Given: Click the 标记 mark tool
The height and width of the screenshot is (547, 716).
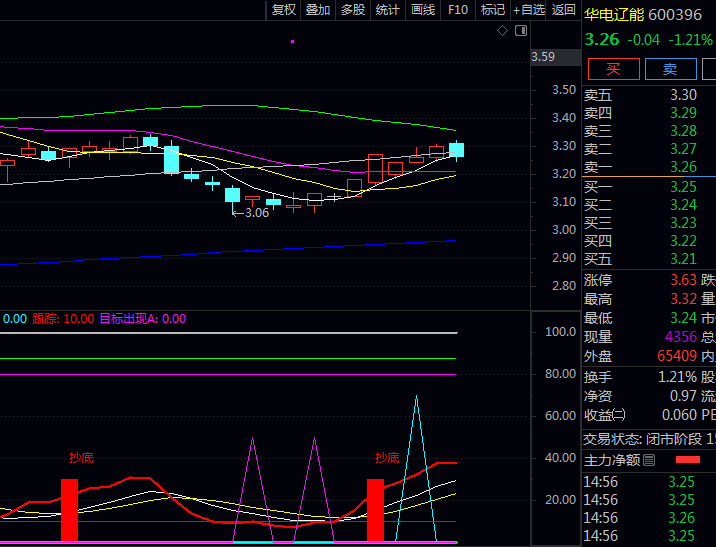Looking at the screenshot, I should click(492, 10).
